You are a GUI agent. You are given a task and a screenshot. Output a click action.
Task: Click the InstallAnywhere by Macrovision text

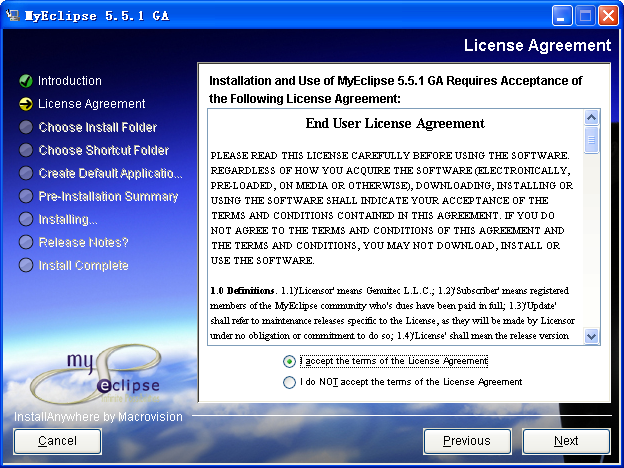coord(98,417)
